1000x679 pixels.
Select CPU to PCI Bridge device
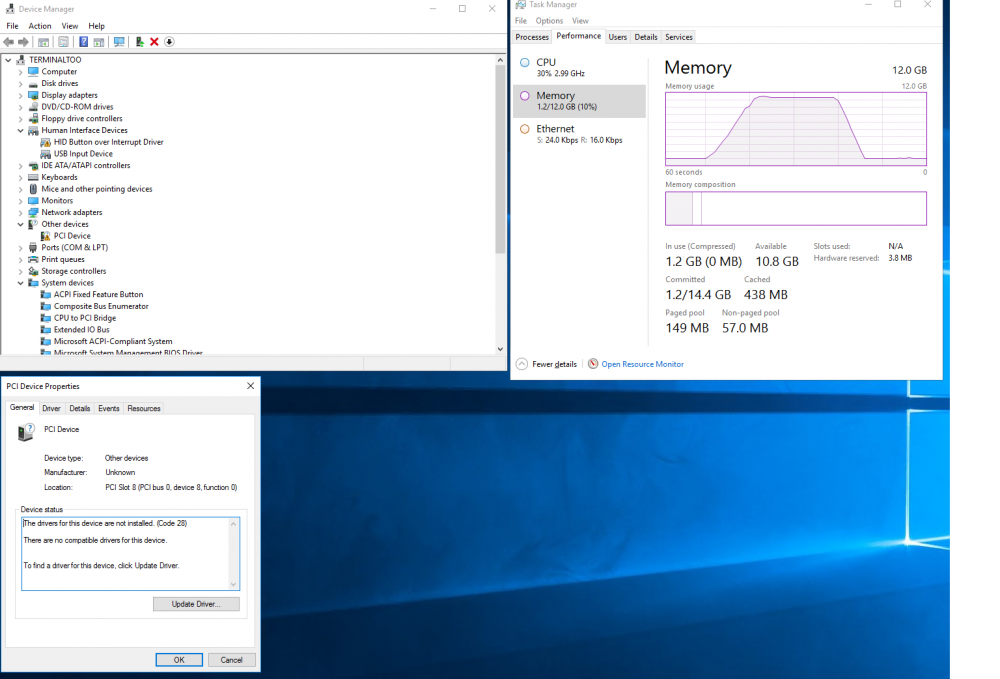(85, 318)
